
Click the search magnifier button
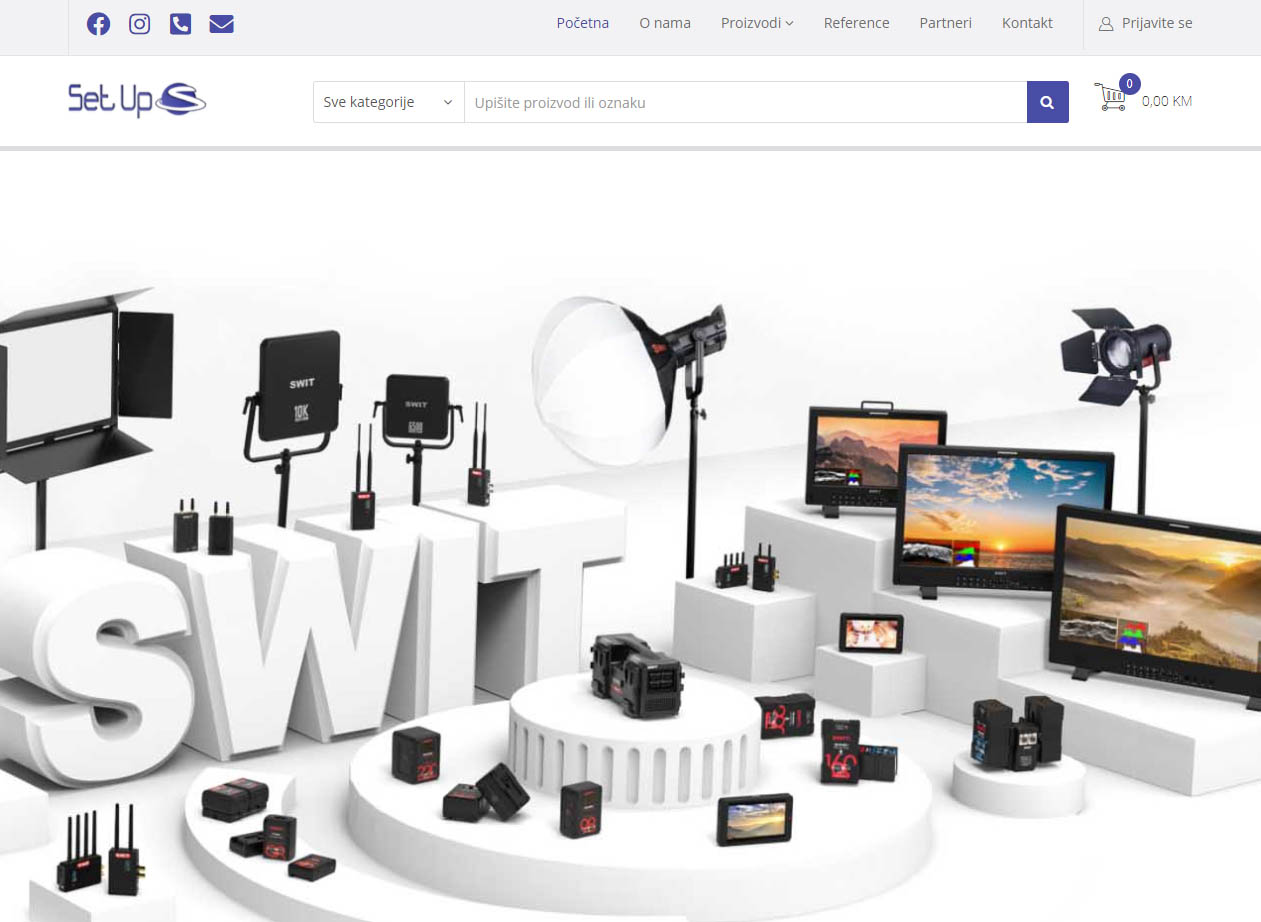1047,102
